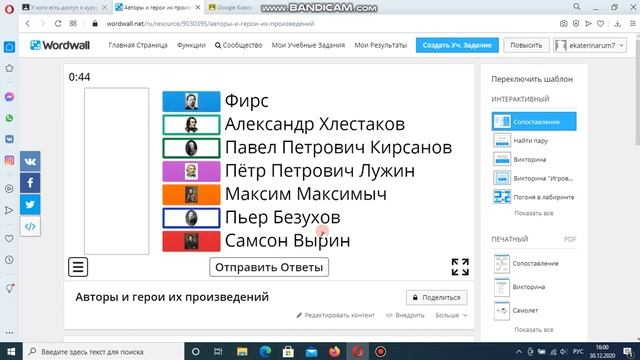The width and height of the screenshot is (640, 360).
Task: Open WhatsApp in the Opera sidebar
Action: pos(9,118)
